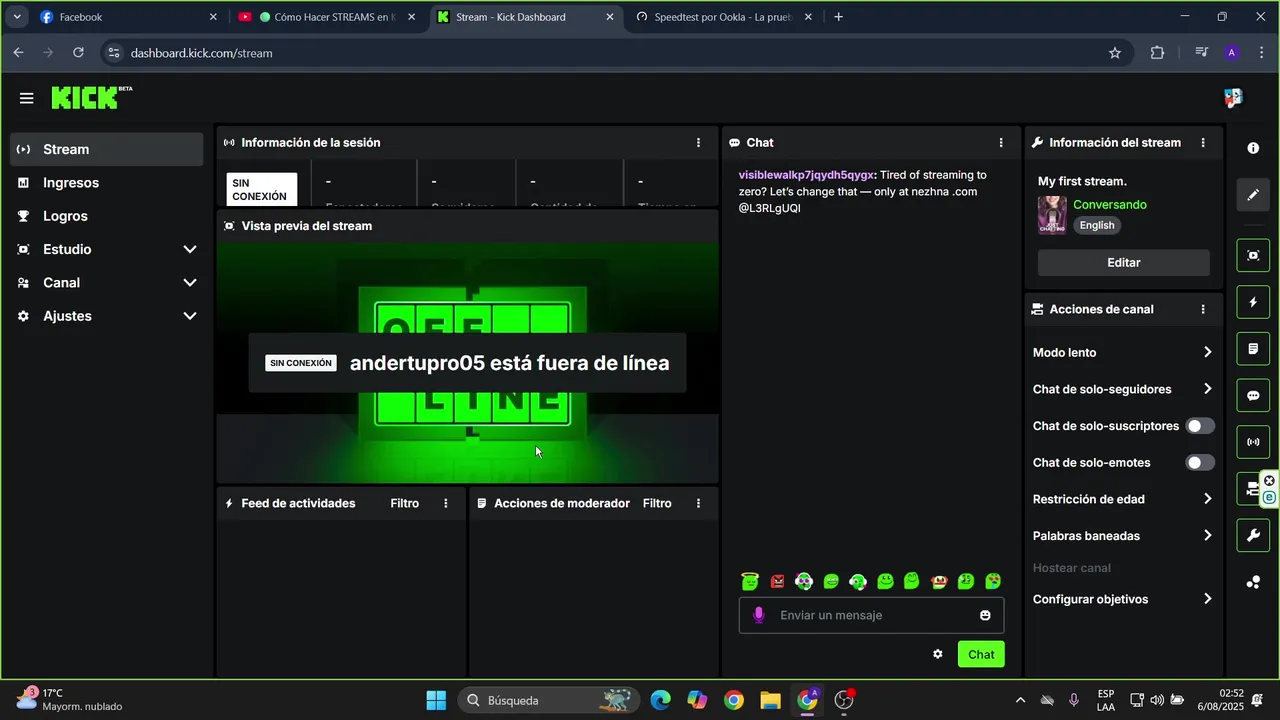Viewport: 1280px width, 720px height.
Task: Click the Editar button for stream info
Action: [1123, 263]
